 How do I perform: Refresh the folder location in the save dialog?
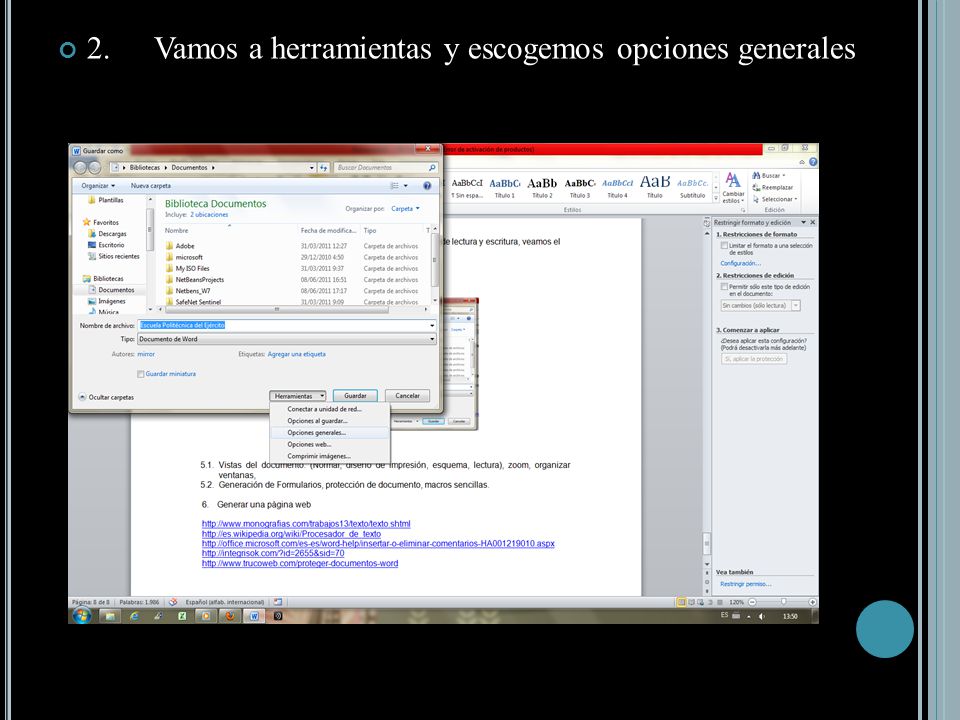coord(323,167)
